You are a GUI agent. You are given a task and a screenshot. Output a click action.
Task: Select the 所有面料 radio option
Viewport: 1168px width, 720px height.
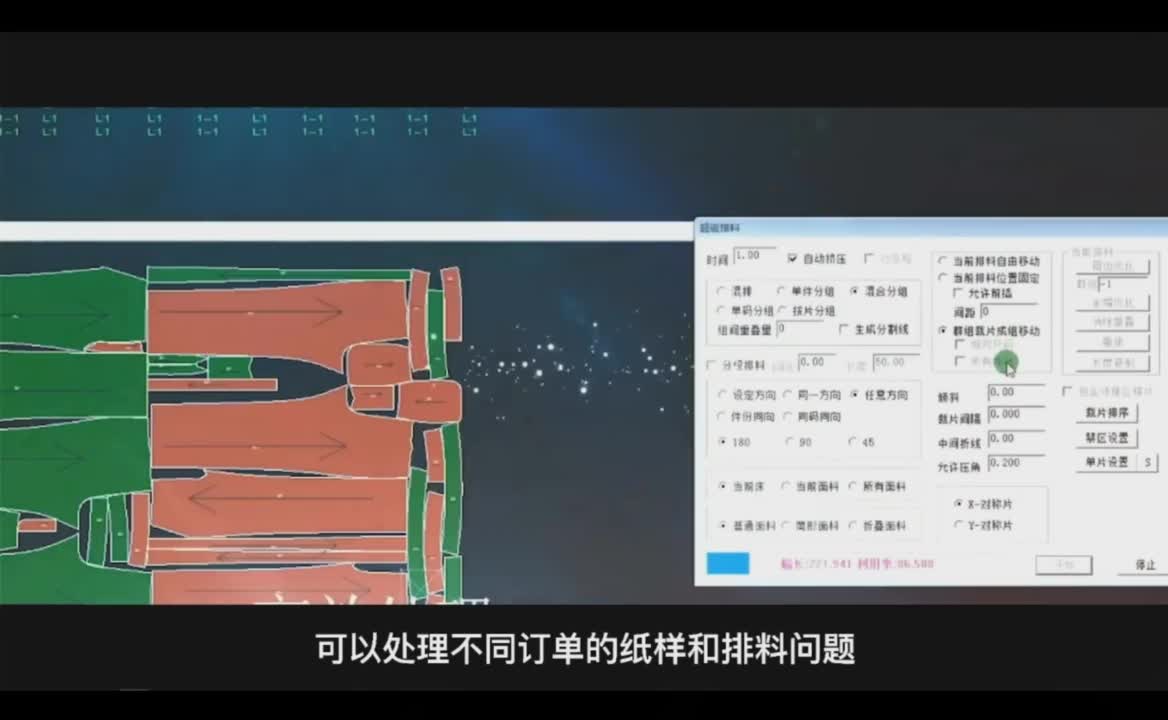(852, 487)
